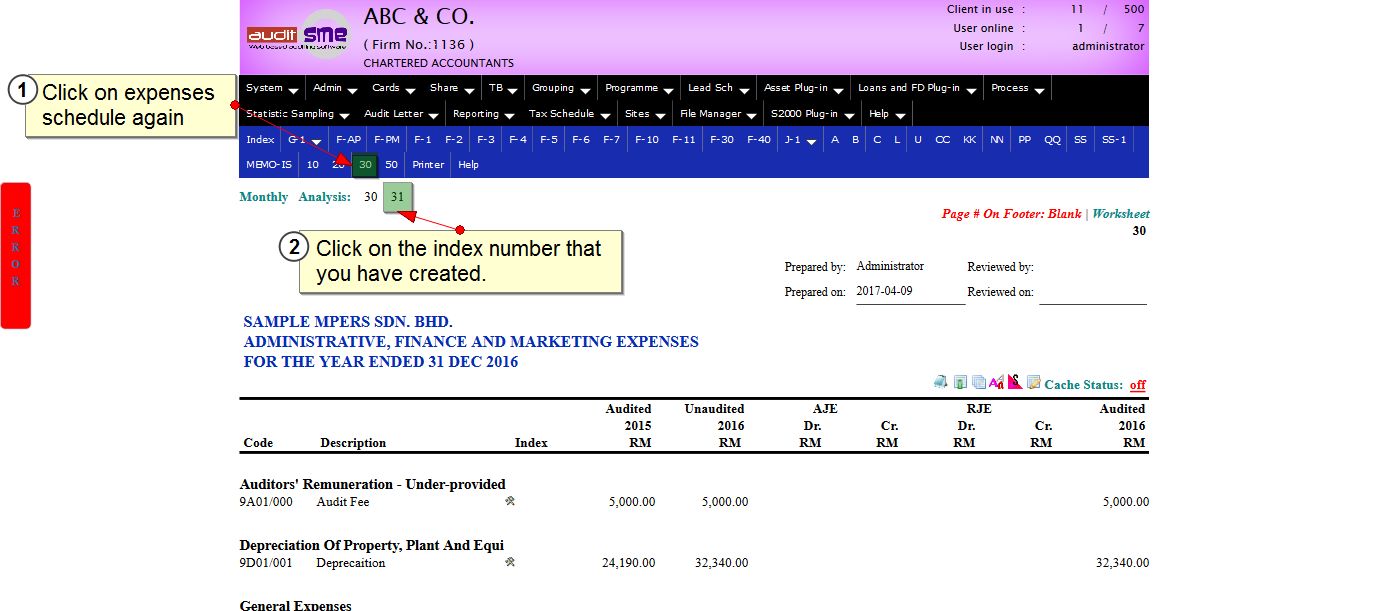Image resolution: width=1389 pixels, height=611 pixels.
Task: Click the pink triangle 'S' icon
Action: tap(1014, 382)
